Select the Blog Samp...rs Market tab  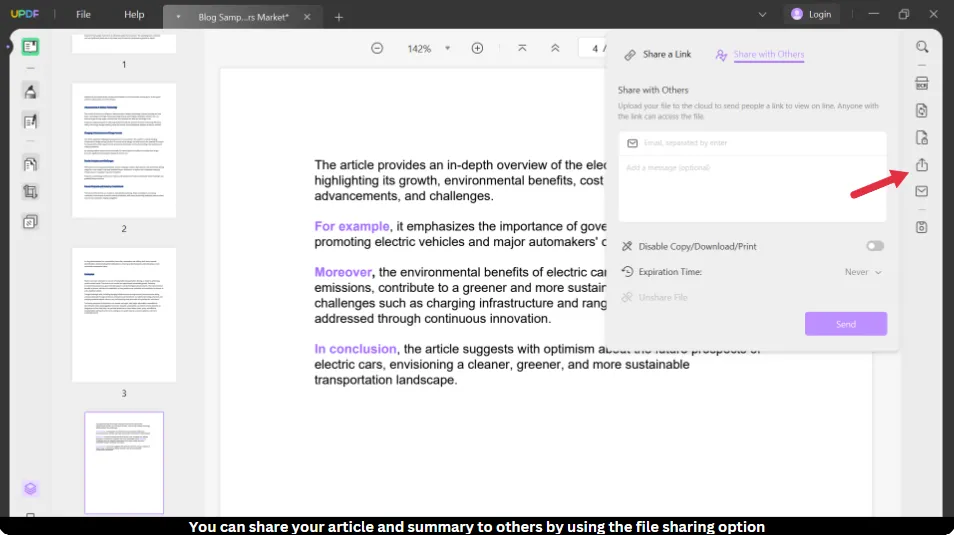[243, 17]
